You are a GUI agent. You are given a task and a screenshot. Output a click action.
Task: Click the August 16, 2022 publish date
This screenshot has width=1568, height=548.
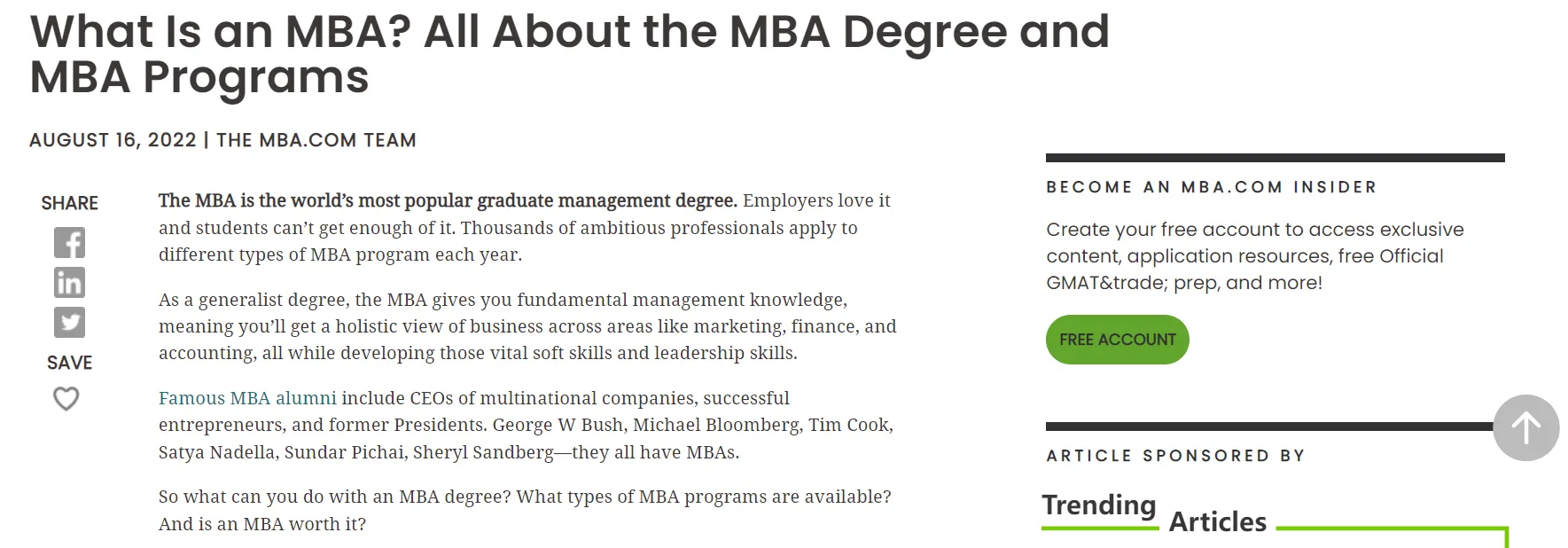tap(113, 140)
